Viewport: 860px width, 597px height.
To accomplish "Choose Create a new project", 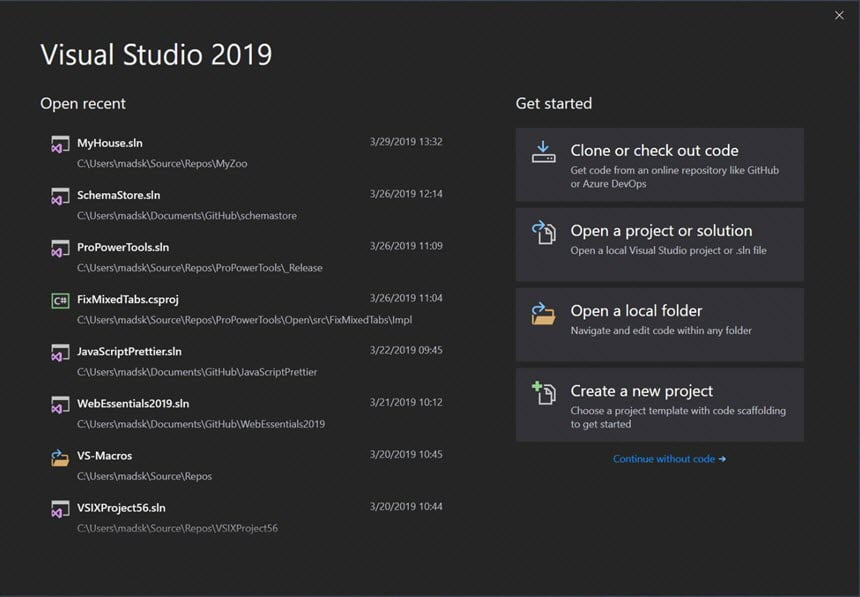I will point(660,405).
